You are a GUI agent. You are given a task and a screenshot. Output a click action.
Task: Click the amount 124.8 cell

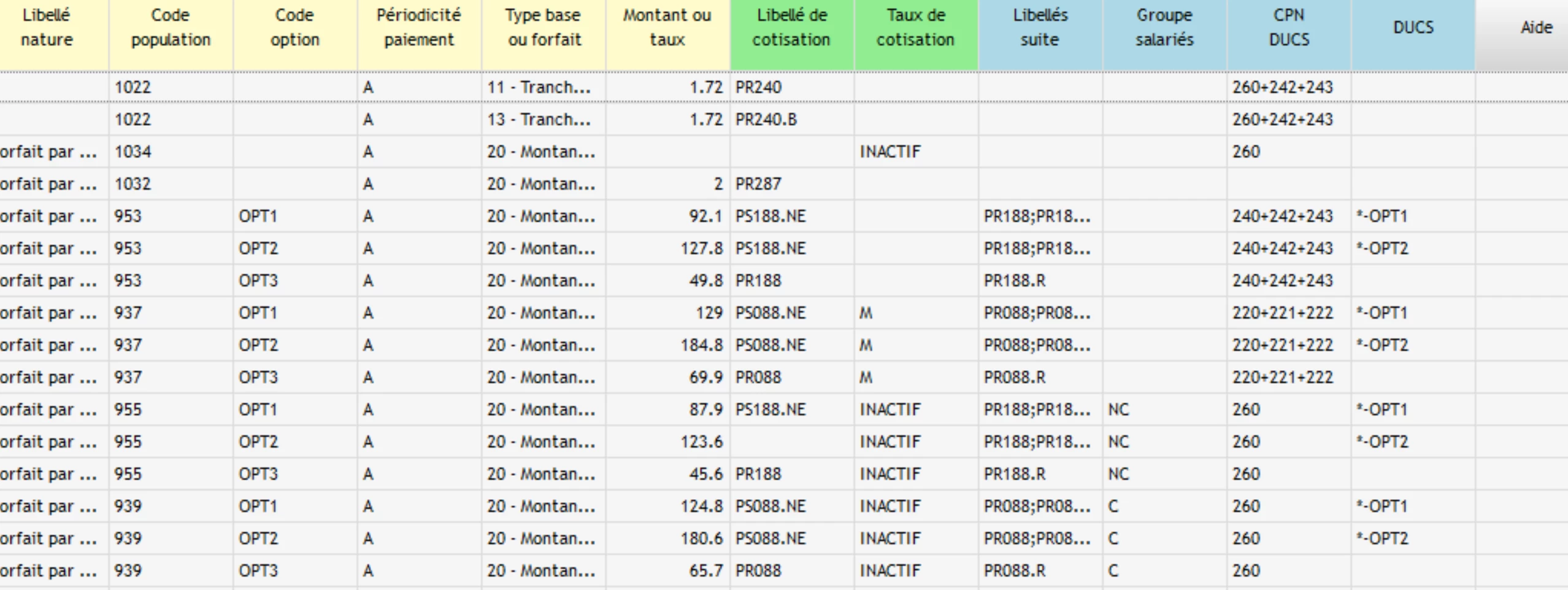coord(667,506)
